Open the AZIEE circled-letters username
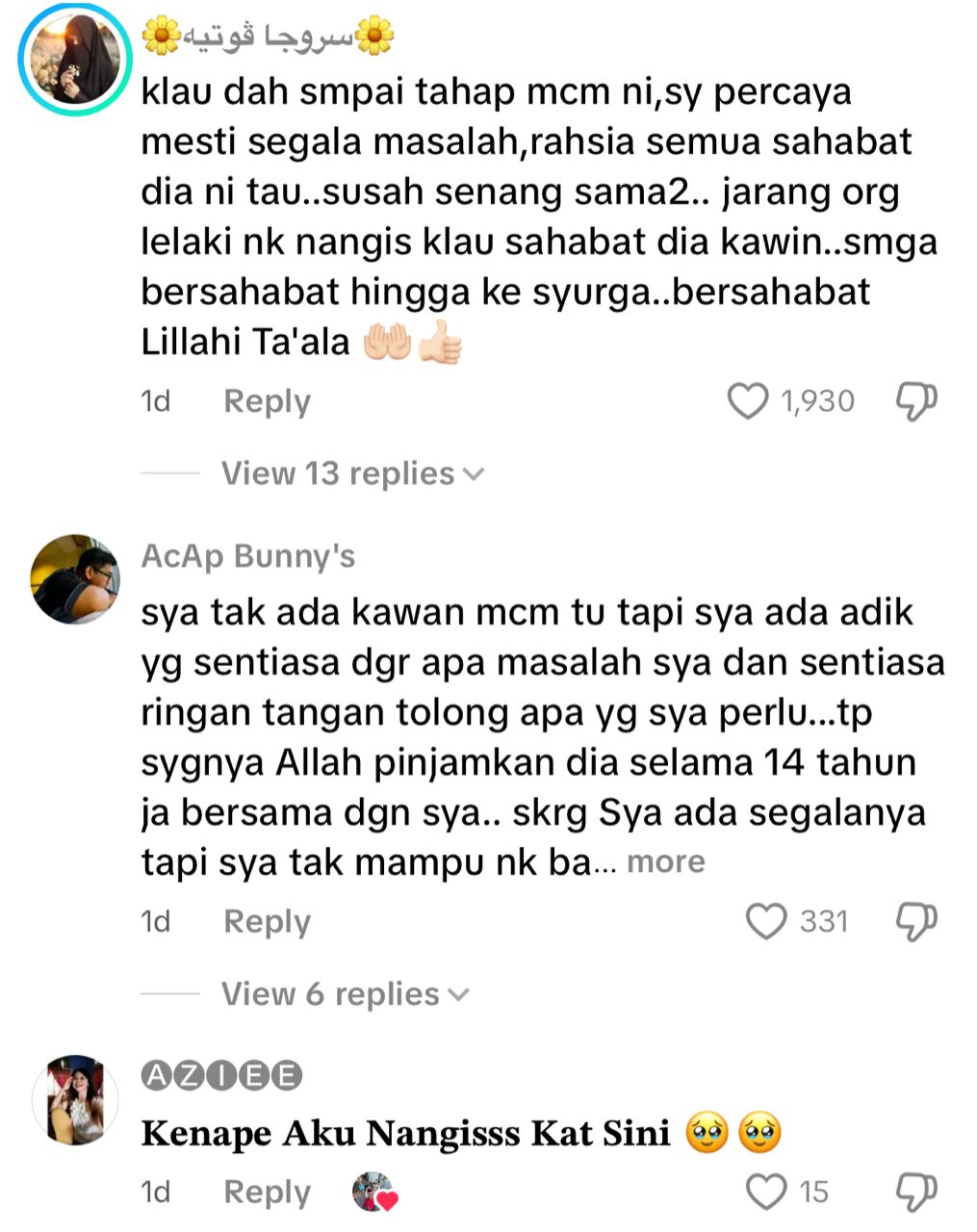Screen dimensions: 977x1232 [x=221, y=1076]
